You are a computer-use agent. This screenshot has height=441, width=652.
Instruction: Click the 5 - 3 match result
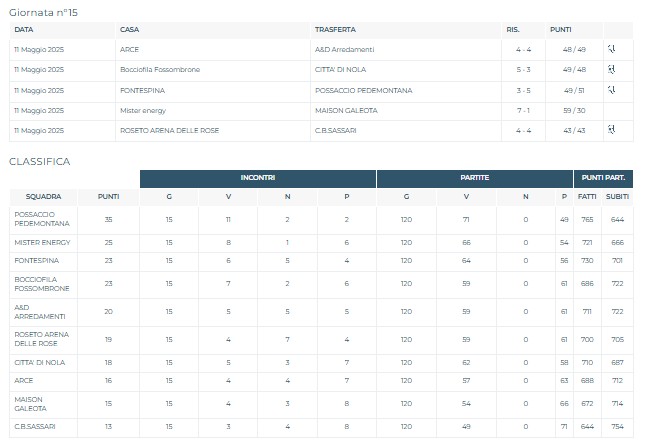524,69
